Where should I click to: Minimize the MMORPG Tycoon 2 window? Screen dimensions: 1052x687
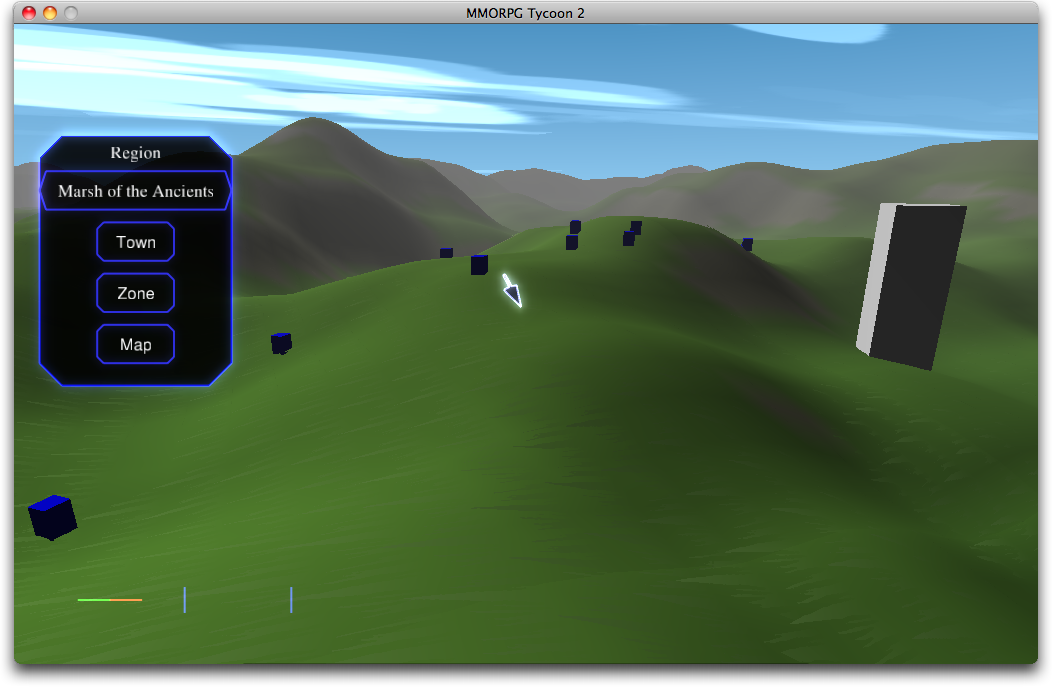[50, 13]
